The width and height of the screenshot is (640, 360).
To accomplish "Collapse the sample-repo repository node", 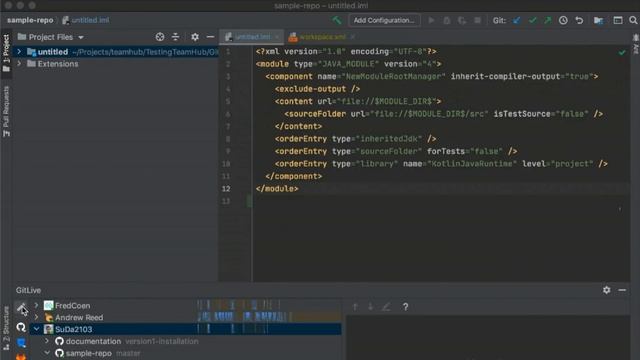I will [x=47, y=353].
